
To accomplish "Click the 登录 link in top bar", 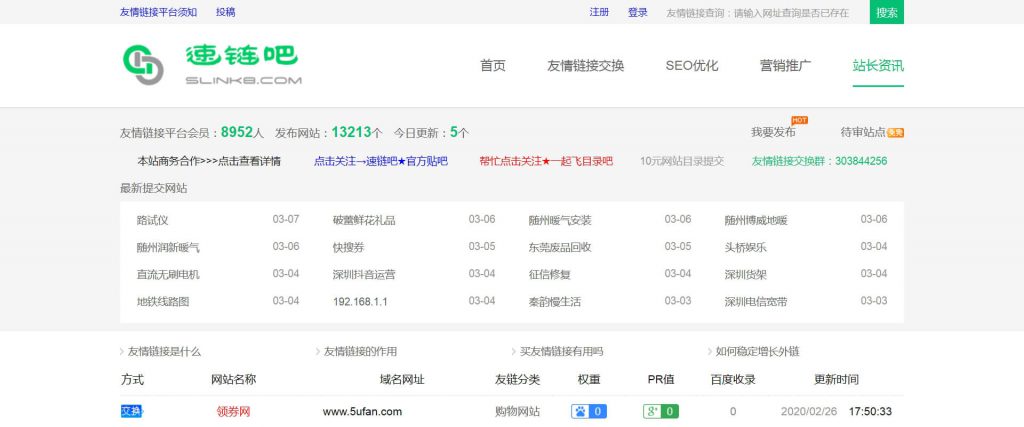I will click(x=638, y=12).
